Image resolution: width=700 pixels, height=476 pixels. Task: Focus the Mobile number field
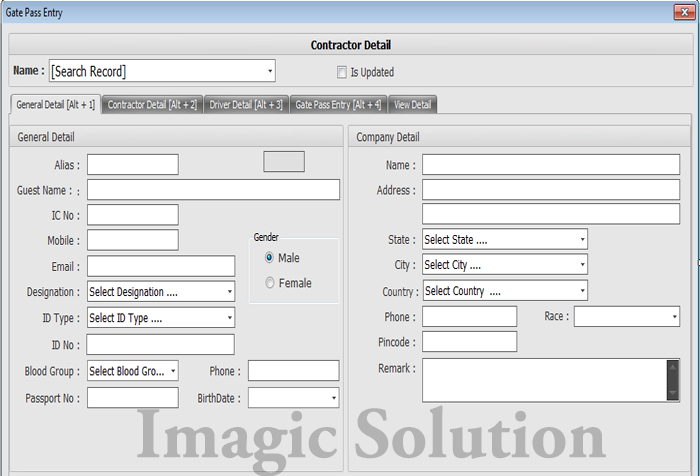[x=133, y=240]
